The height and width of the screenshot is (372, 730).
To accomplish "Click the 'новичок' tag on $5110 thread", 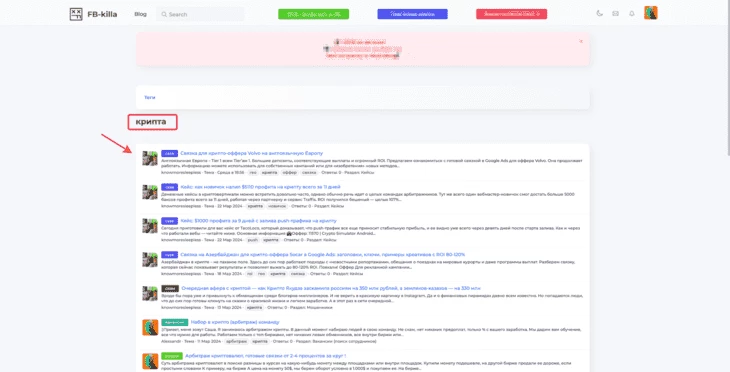I will click(277, 206).
